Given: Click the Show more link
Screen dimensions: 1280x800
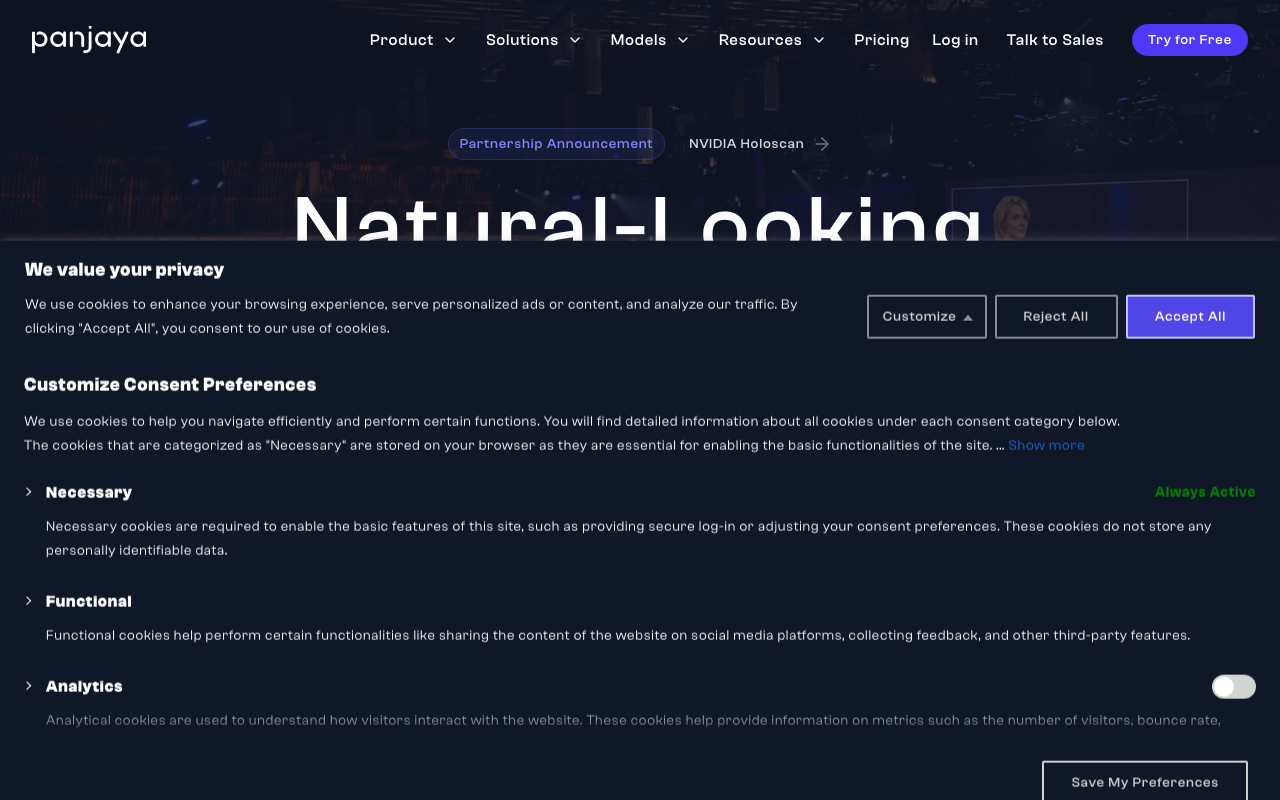Looking at the screenshot, I should click(1046, 445).
